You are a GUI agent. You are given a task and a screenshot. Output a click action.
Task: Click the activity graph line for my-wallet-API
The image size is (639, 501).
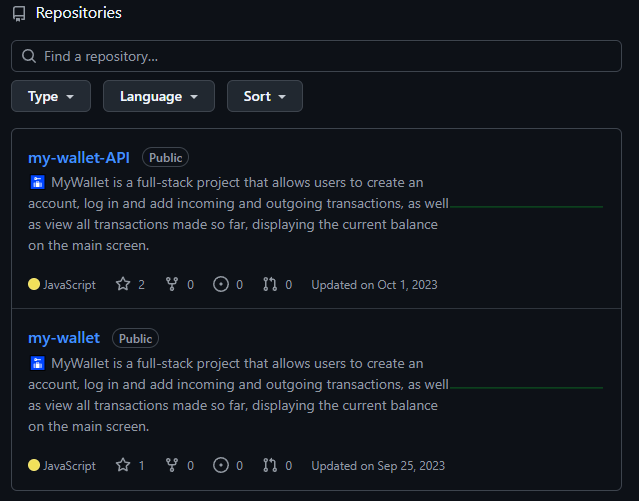click(x=527, y=207)
